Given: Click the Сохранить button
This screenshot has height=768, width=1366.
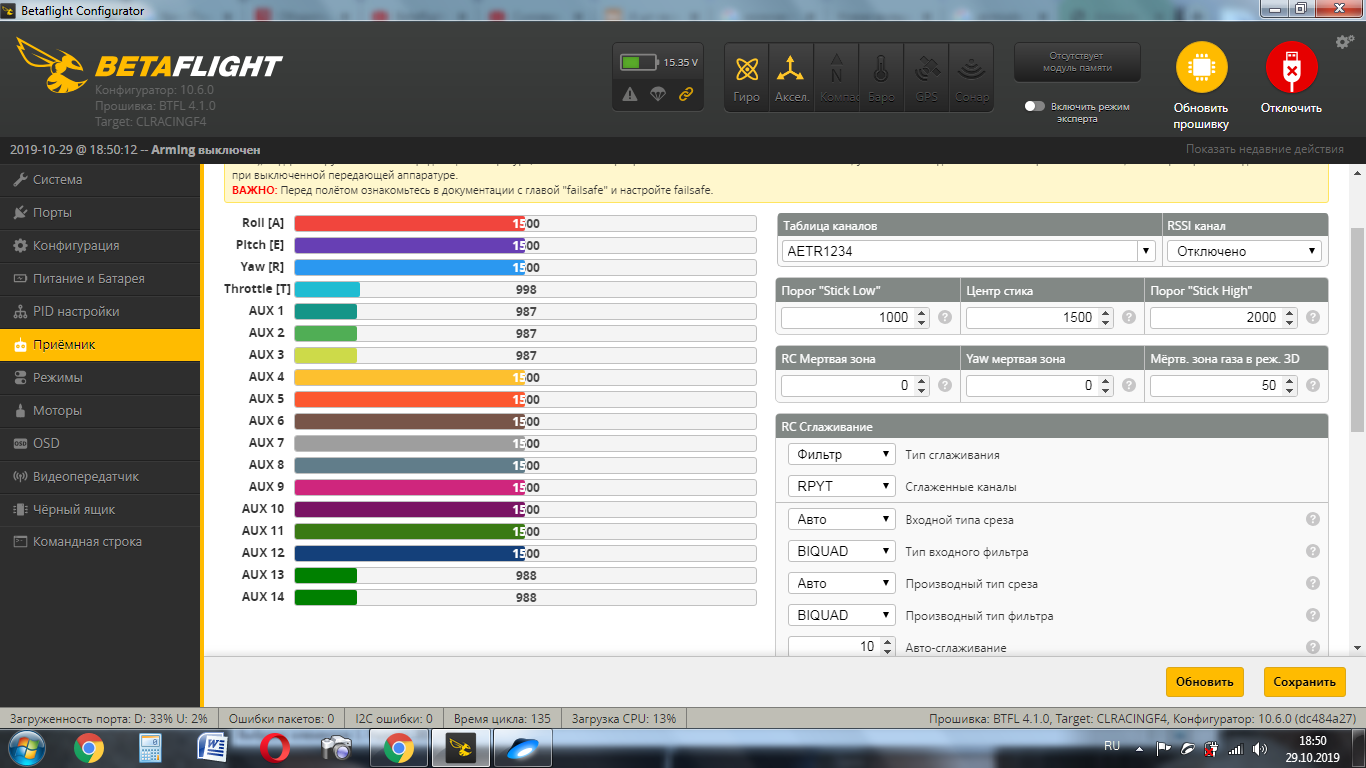Looking at the screenshot, I should [x=1304, y=682].
